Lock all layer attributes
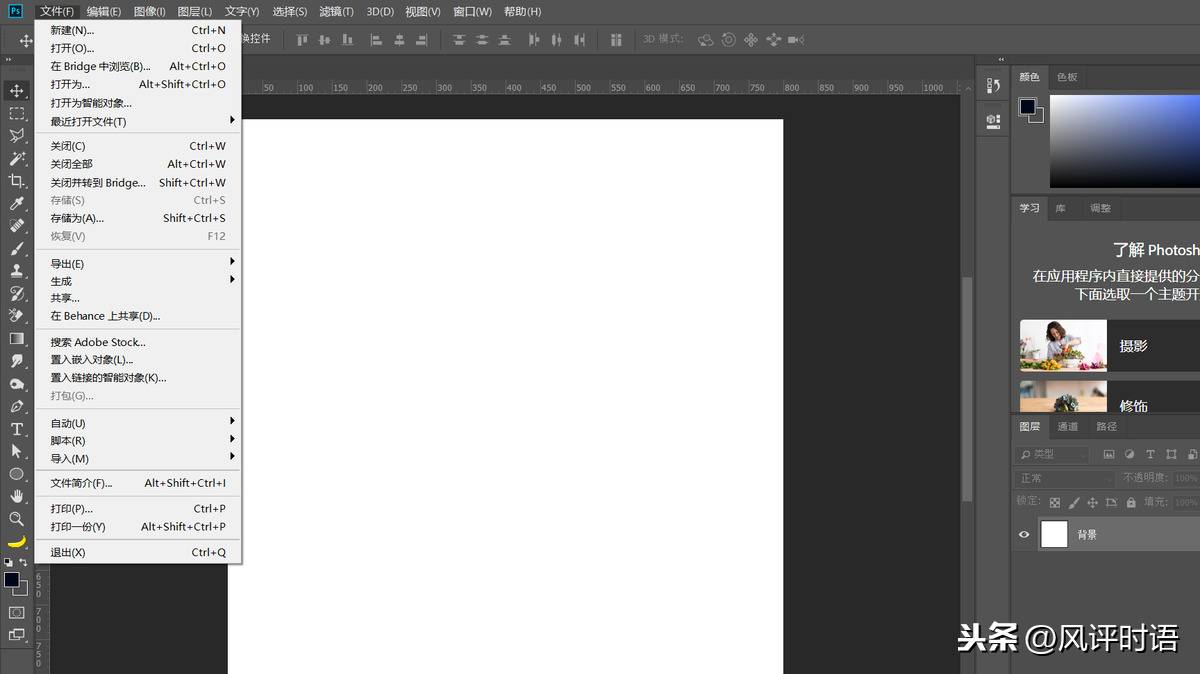Screen dimensions: 1200x674 tap(1130, 502)
